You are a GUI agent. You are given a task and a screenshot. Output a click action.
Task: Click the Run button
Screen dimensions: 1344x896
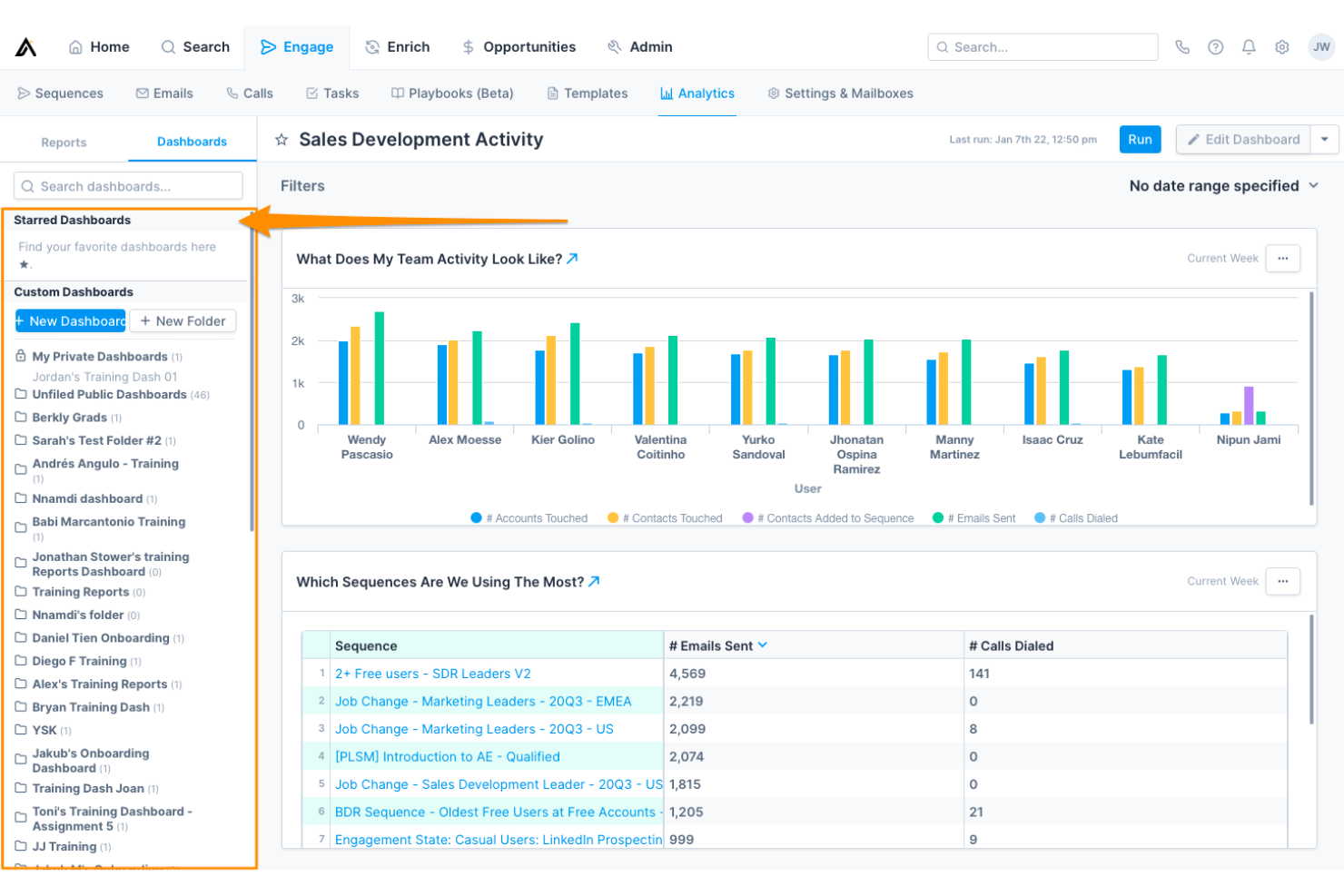1140,140
